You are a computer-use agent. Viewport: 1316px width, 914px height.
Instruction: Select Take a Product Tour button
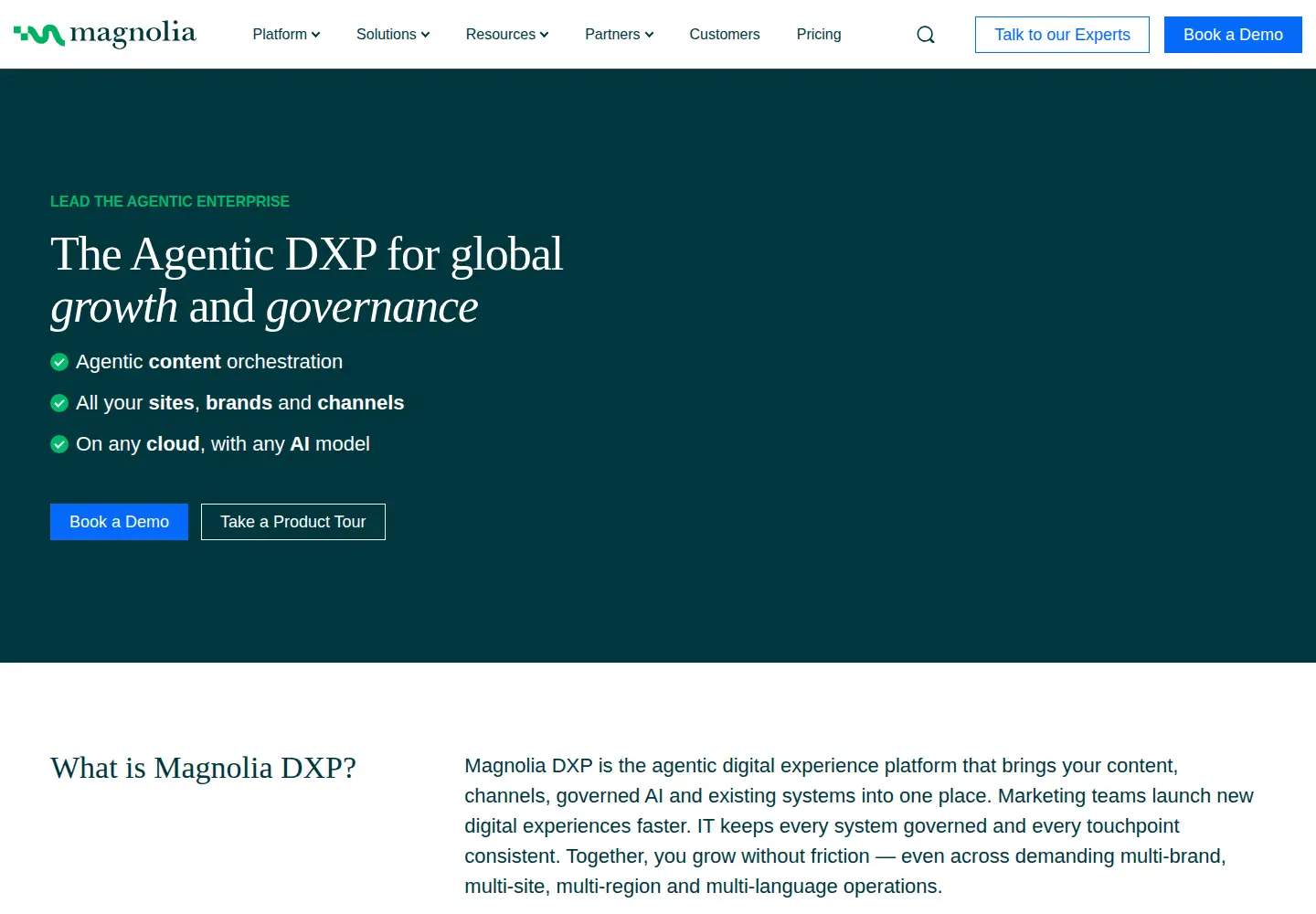point(293,522)
